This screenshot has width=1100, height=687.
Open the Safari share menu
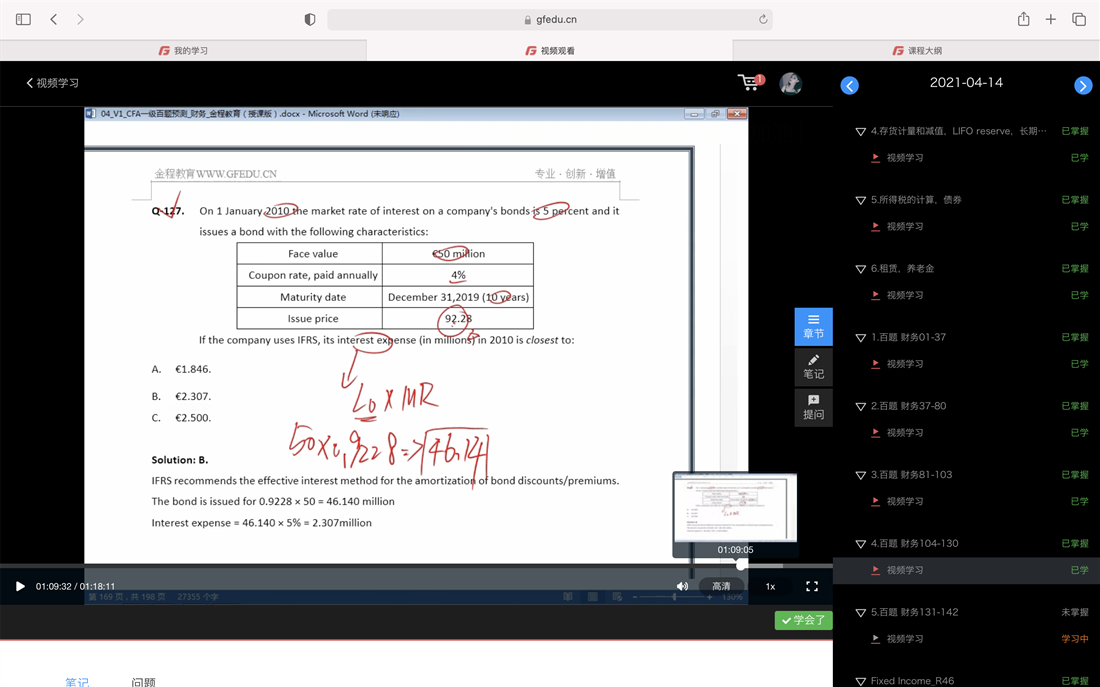(1024, 19)
